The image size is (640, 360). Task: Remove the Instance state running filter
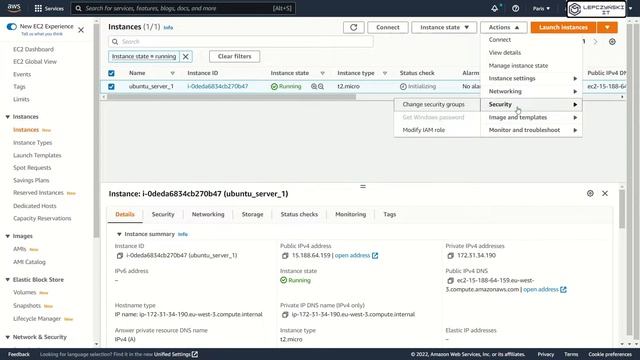186,56
